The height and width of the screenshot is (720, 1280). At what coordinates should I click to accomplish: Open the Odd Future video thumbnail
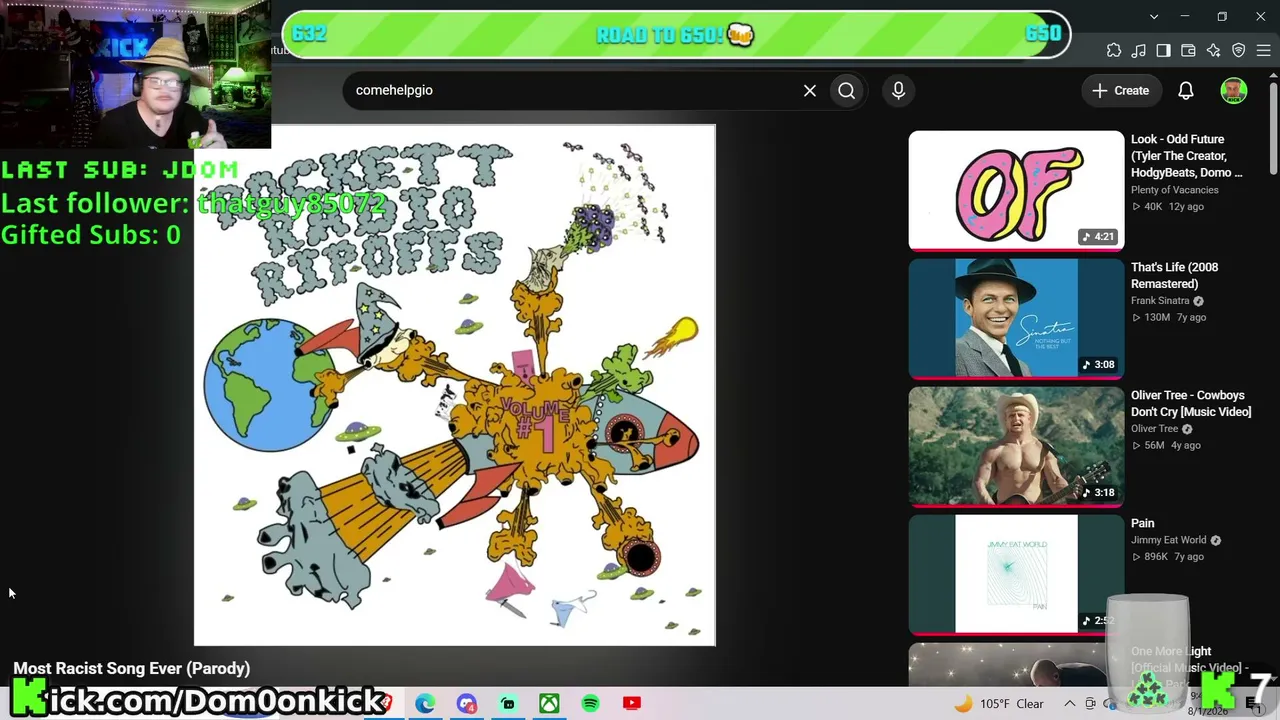click(1016, 190)
